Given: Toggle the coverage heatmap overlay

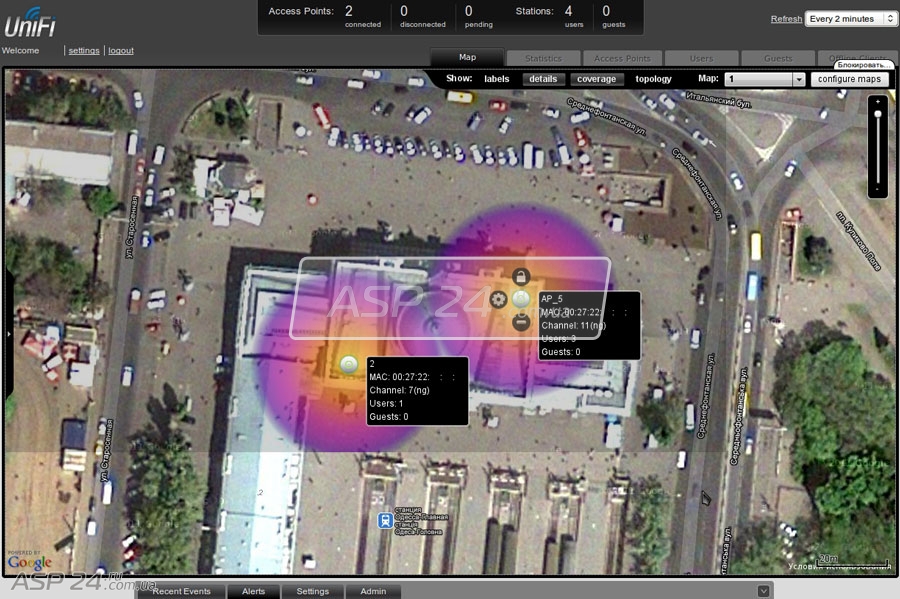Looking at the screenshot, I should click(596, 79).
